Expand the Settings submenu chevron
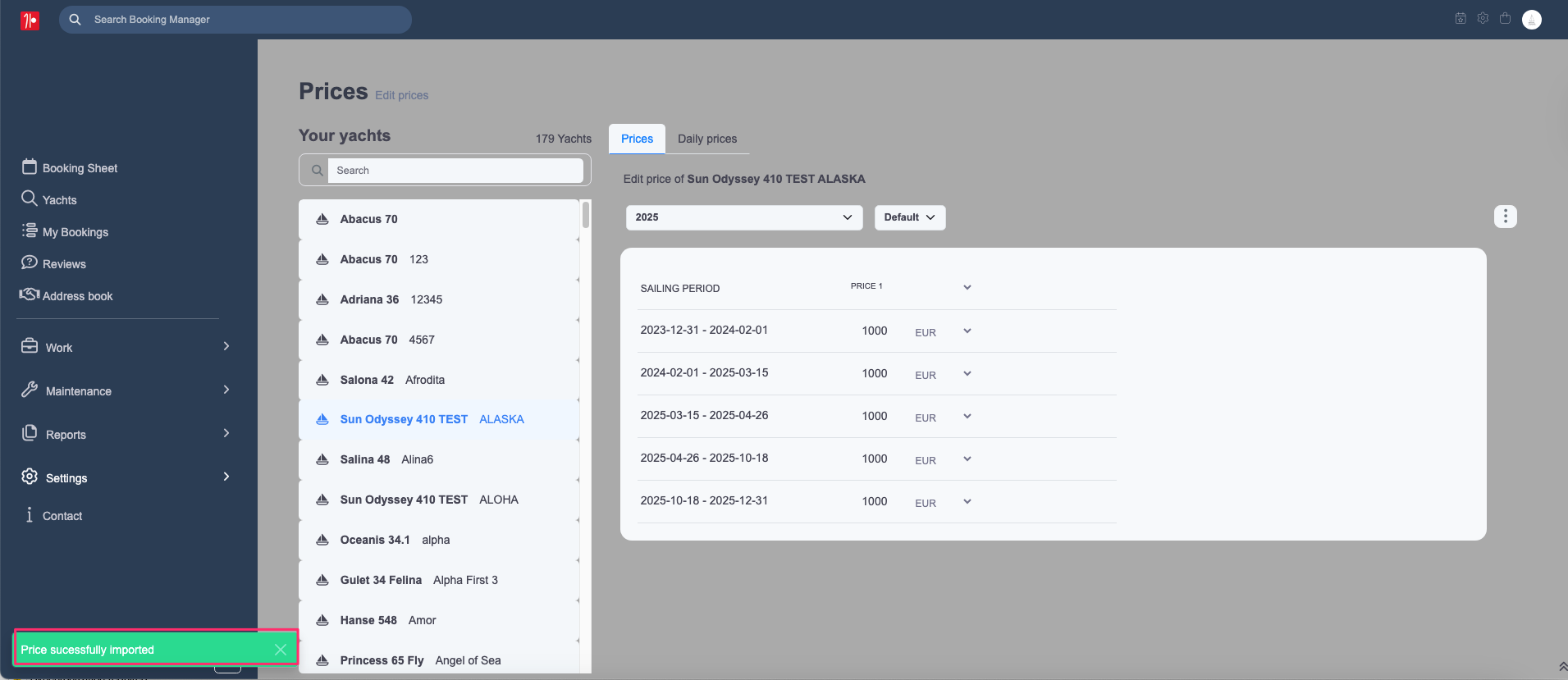This screenshot has width=1568, height=680. [x=226, y=477]
